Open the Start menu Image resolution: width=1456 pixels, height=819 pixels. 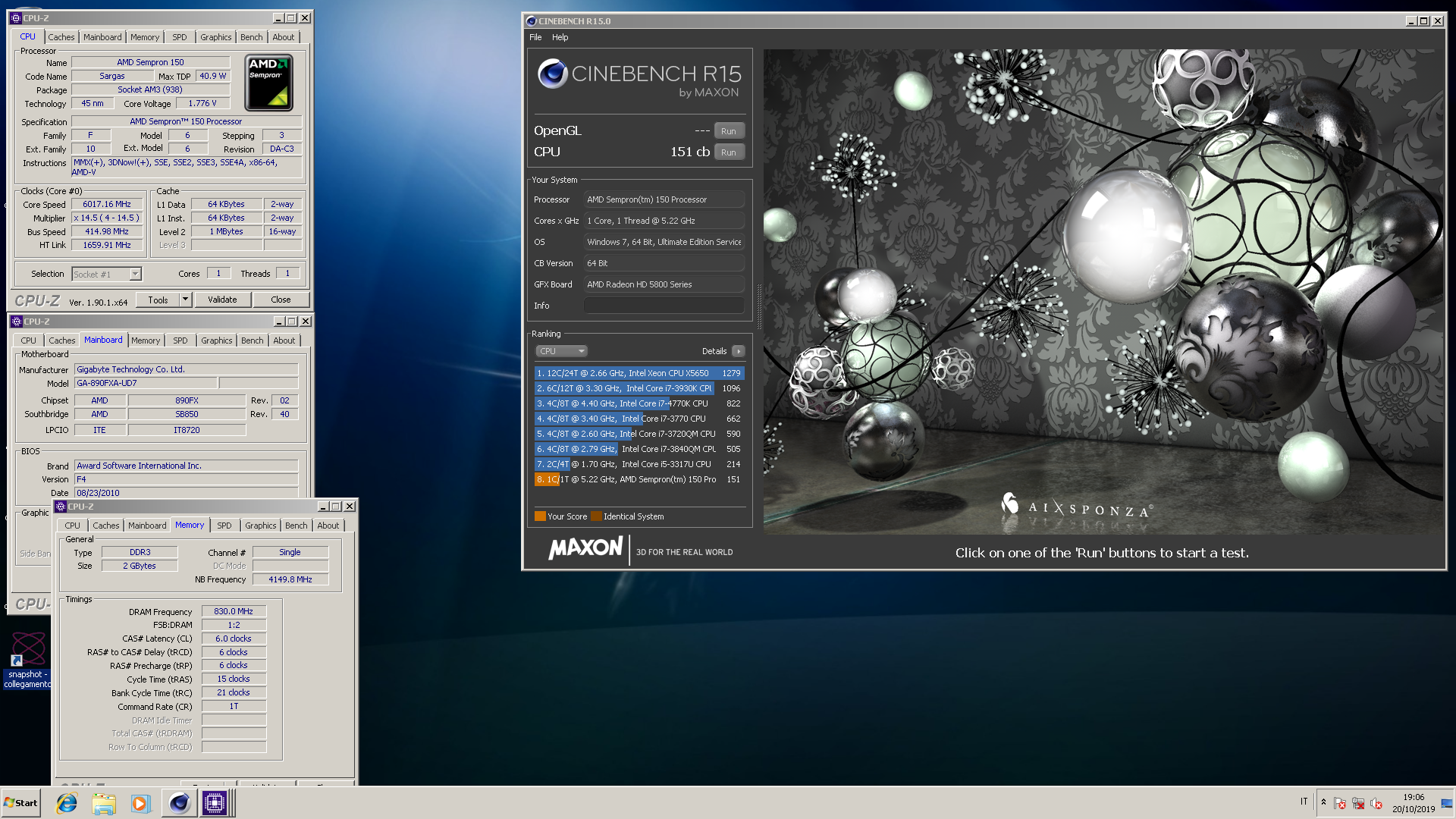click(20, 803)
